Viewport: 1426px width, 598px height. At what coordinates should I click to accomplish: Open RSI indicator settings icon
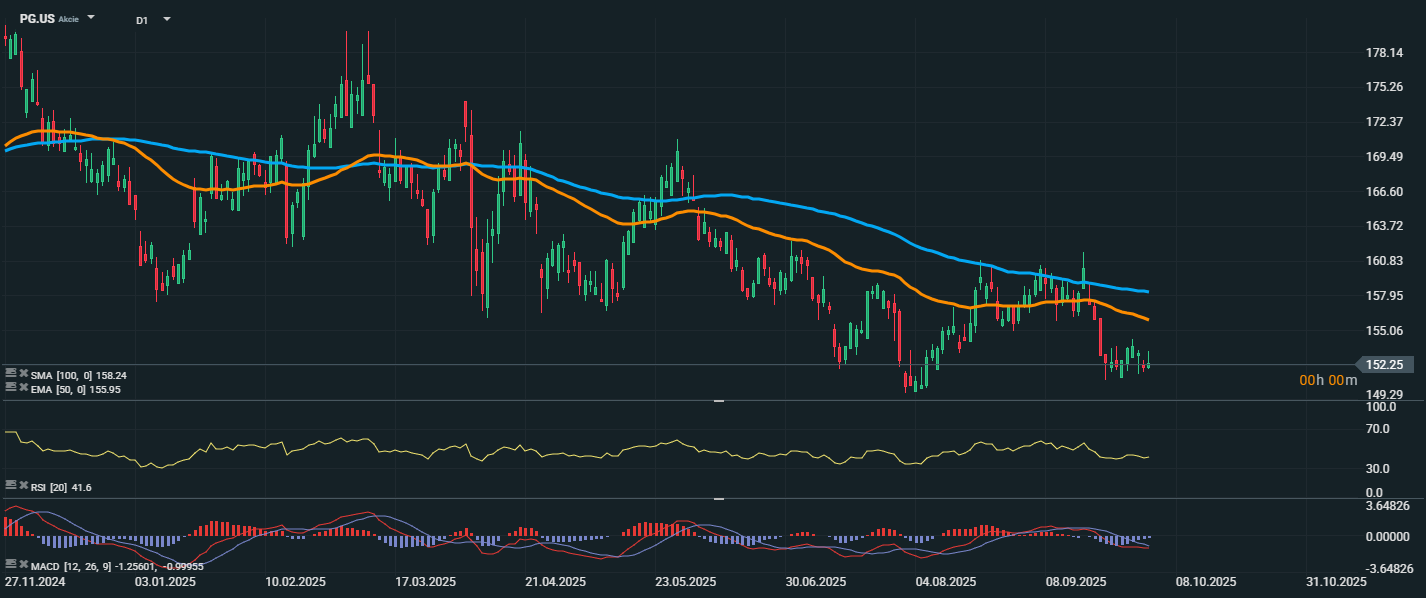click(10, 485)
